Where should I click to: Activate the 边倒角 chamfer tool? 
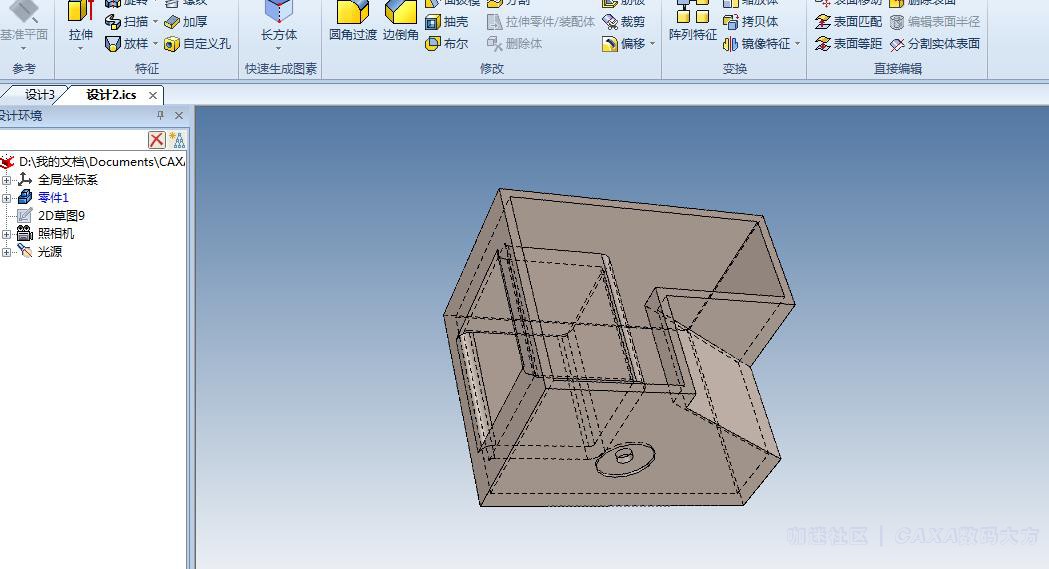tap(400, 22)
